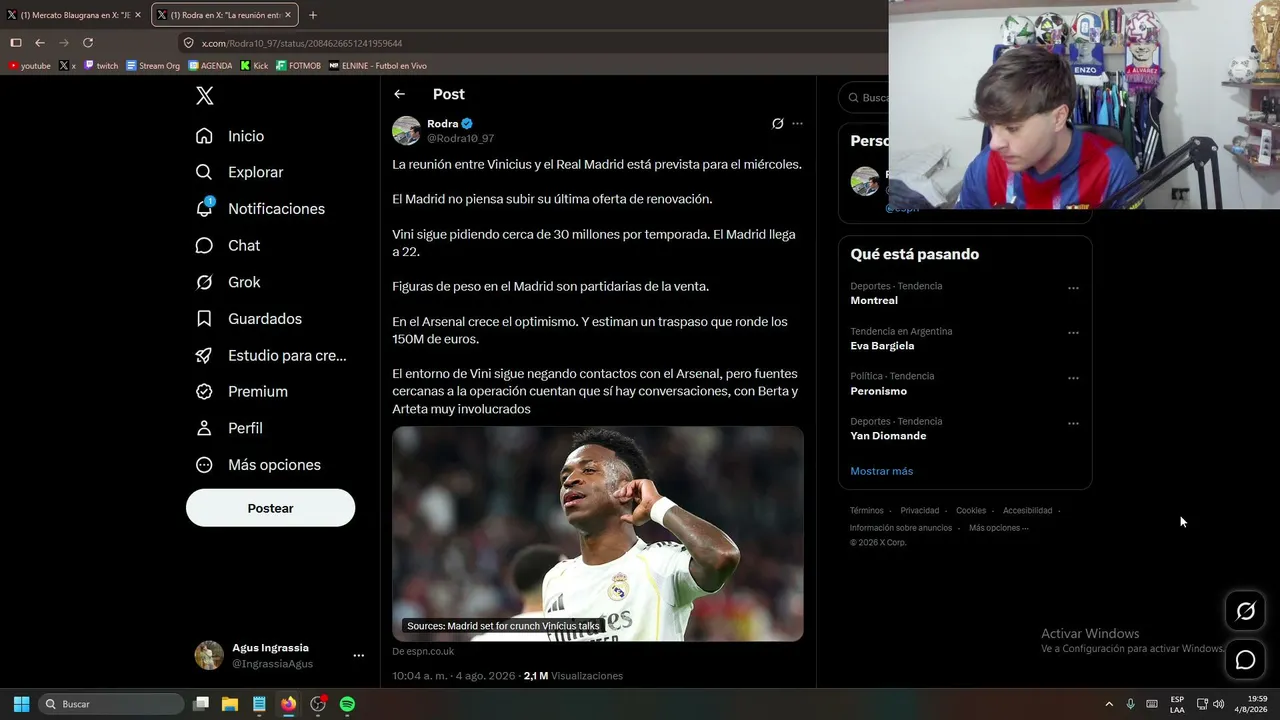Open the floating chat bubble button
The image size is (1280, 720).
pos(1246,660)
